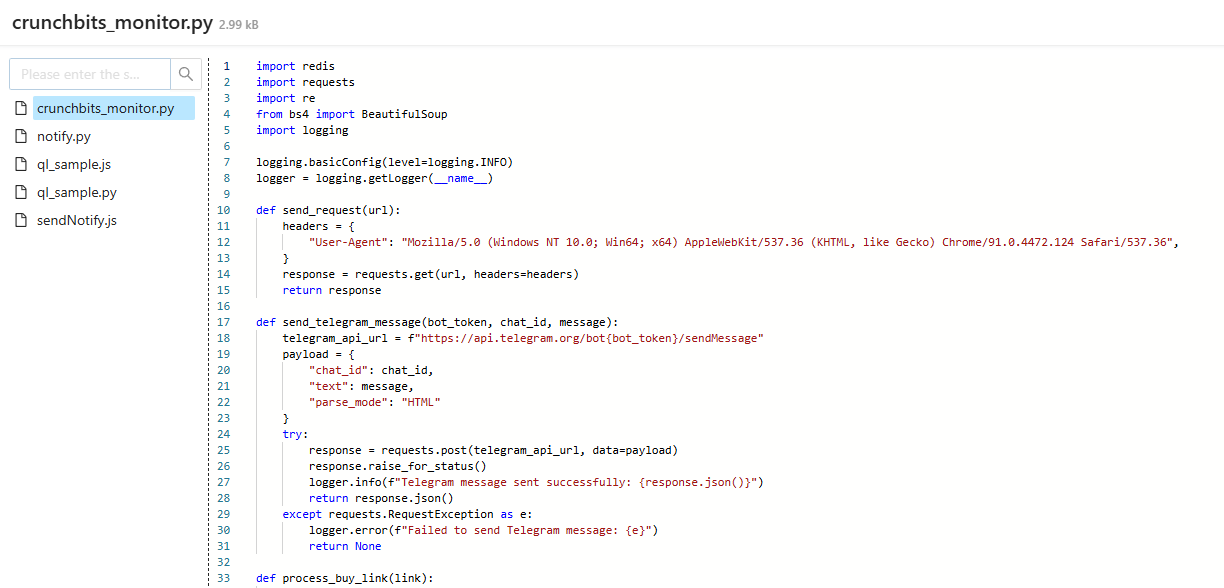This screenshot has height=588, width=1224.
Task: Open crunchbits_monitor.py in the file list
Action: (105, 108)
